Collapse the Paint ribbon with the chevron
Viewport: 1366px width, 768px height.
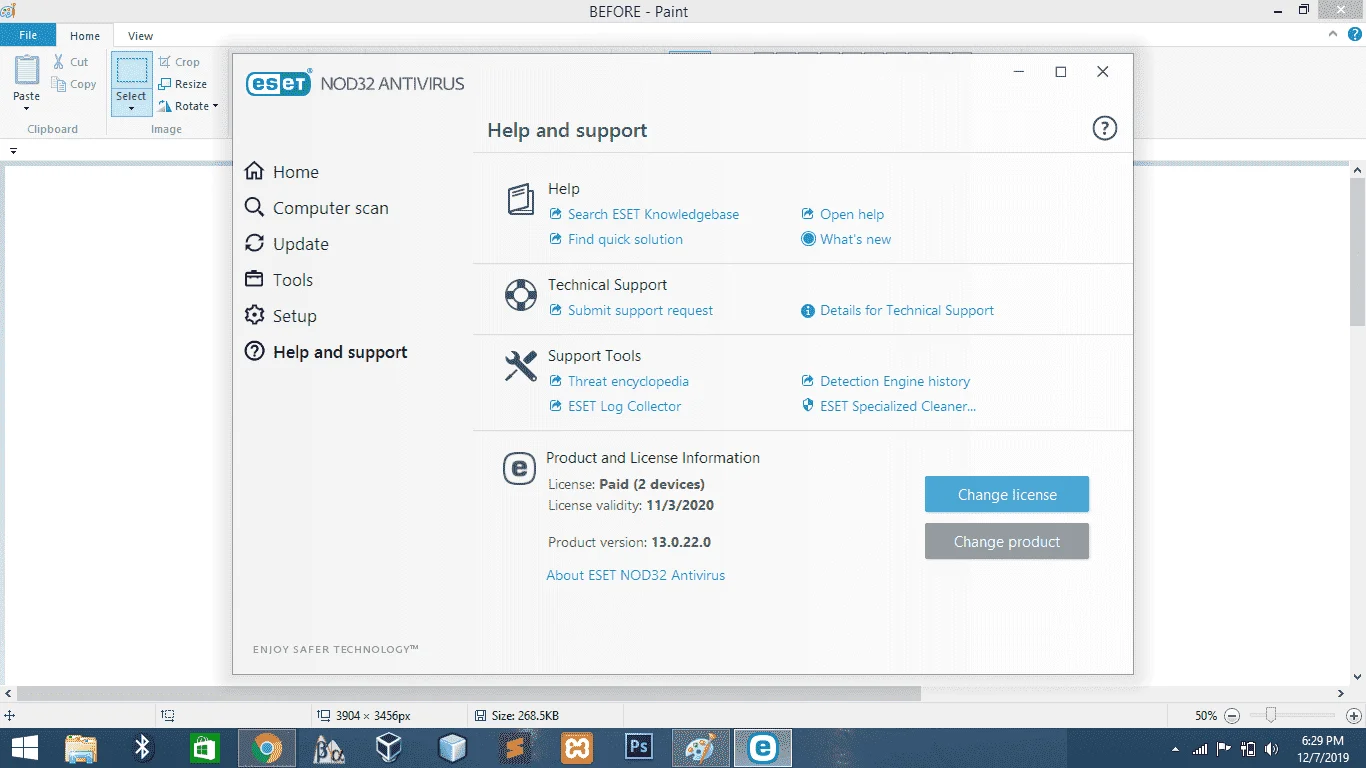[x=1331, y=34]
